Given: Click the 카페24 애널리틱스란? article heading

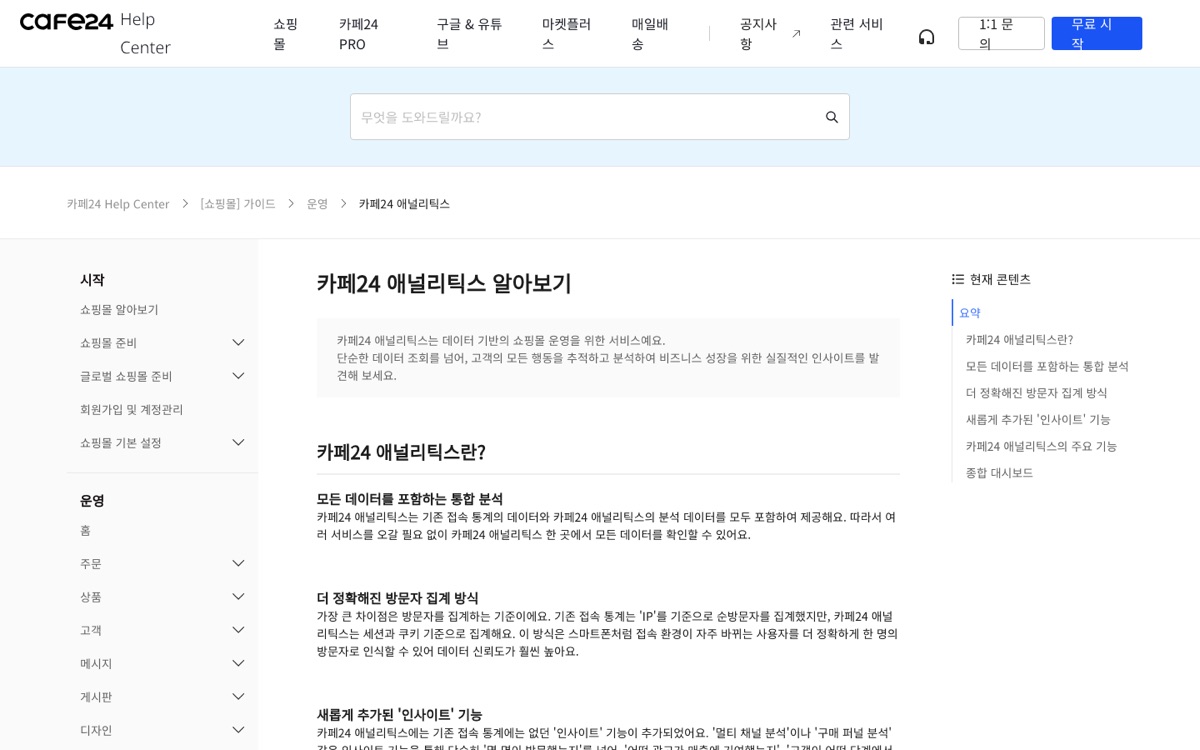Looking at the screenshot, I should [x=401, y=452].
